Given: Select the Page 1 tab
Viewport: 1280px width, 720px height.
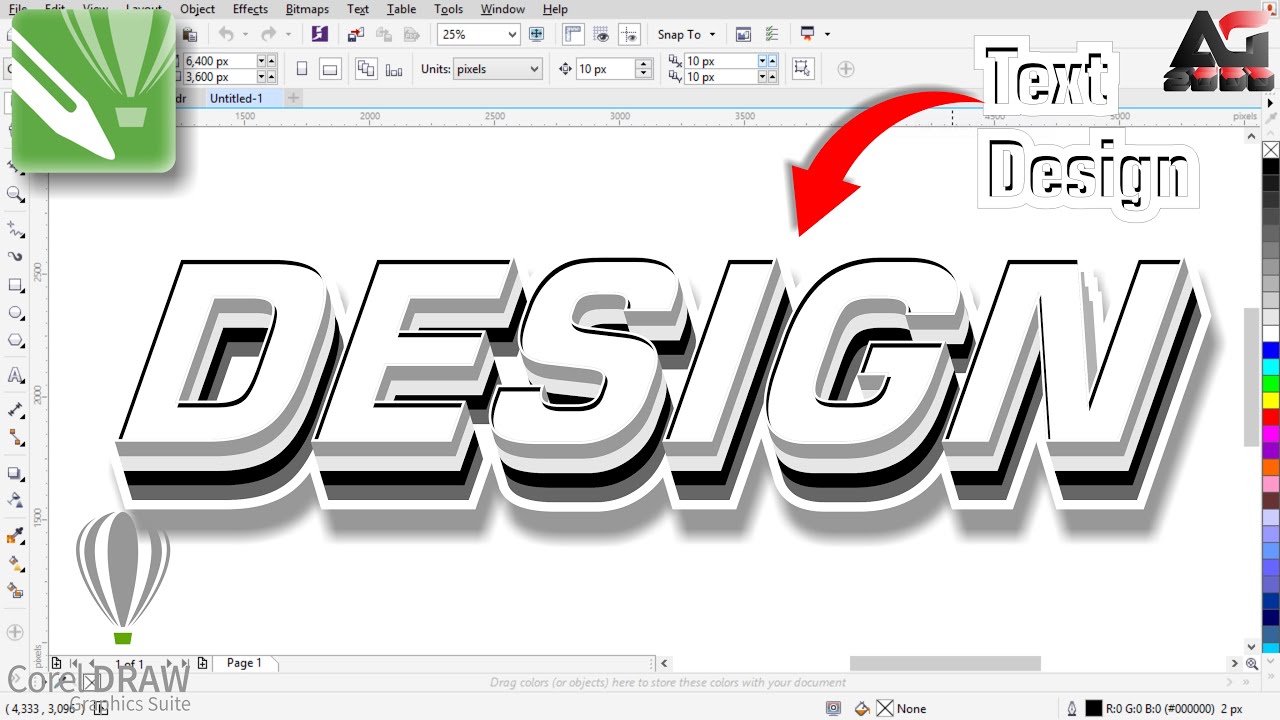Looking at the screenshot, I should (244, 663).
